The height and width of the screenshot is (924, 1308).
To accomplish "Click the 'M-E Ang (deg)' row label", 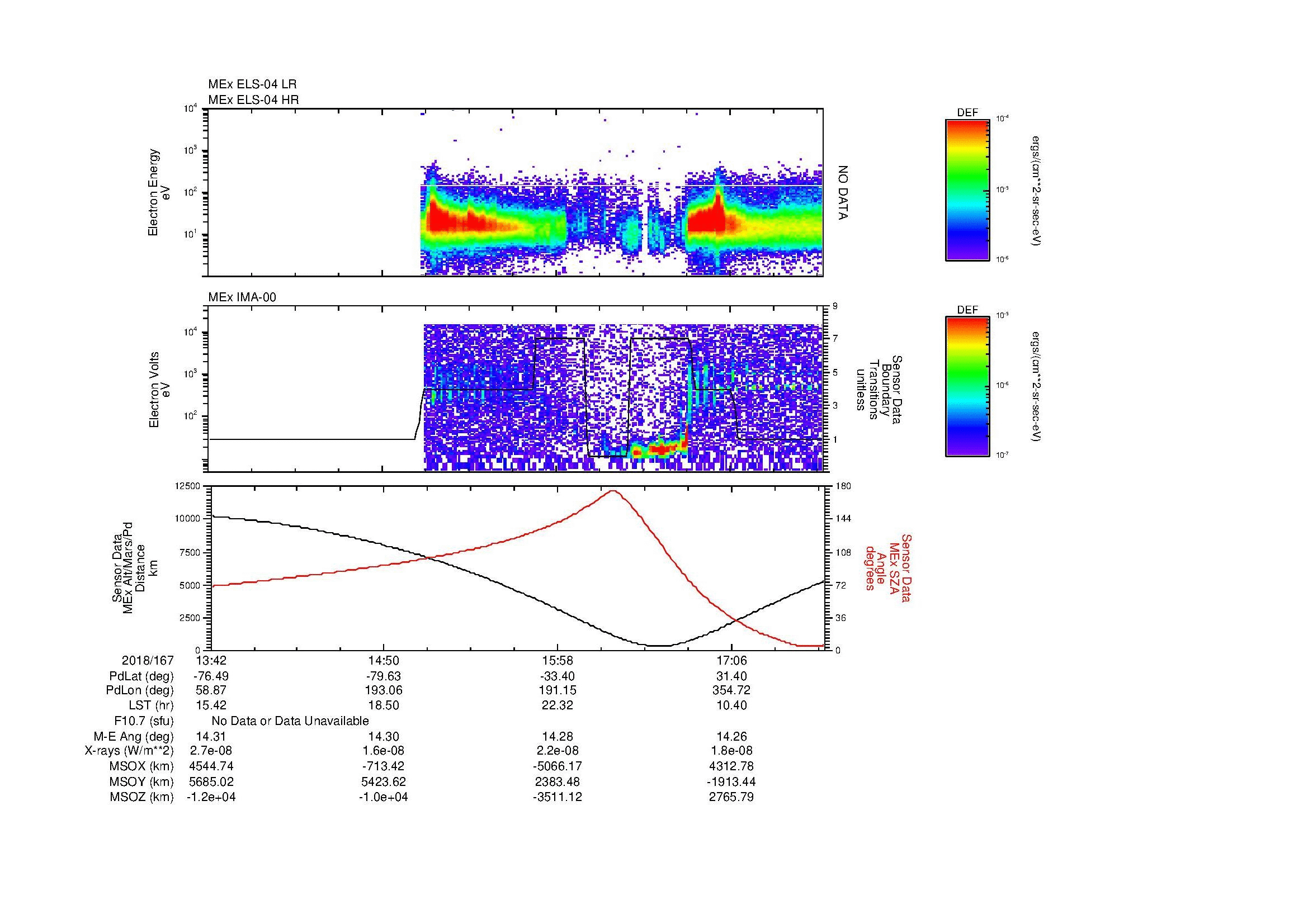I will [x=134, y=736].
